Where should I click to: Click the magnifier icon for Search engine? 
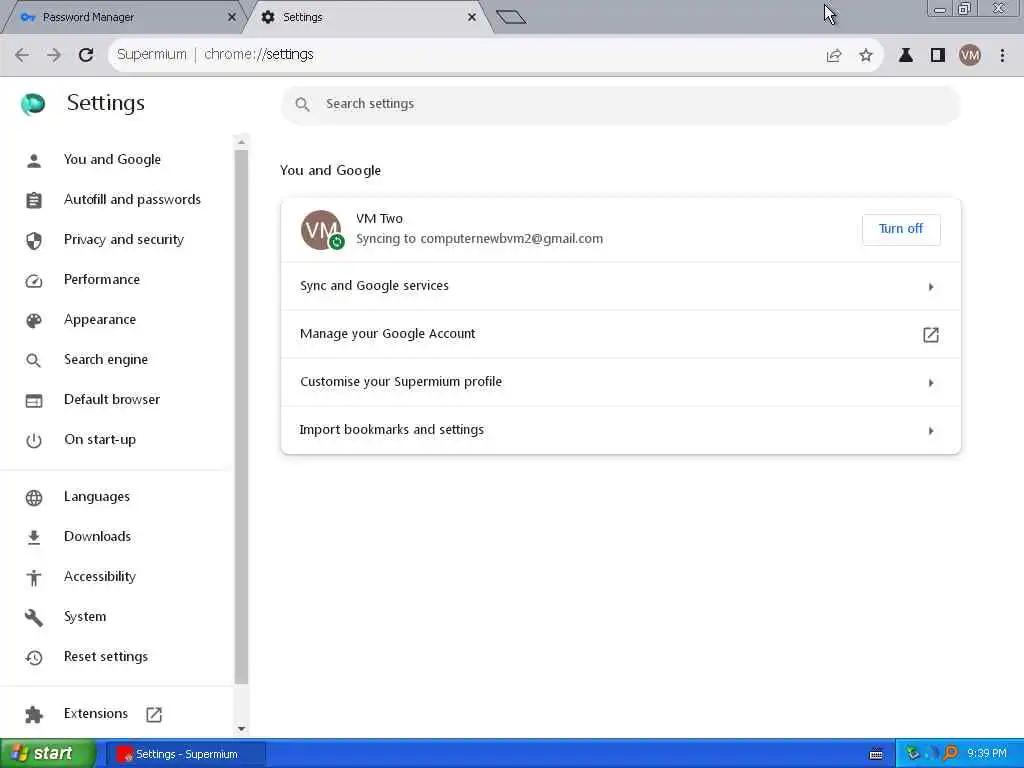[33, 360]
